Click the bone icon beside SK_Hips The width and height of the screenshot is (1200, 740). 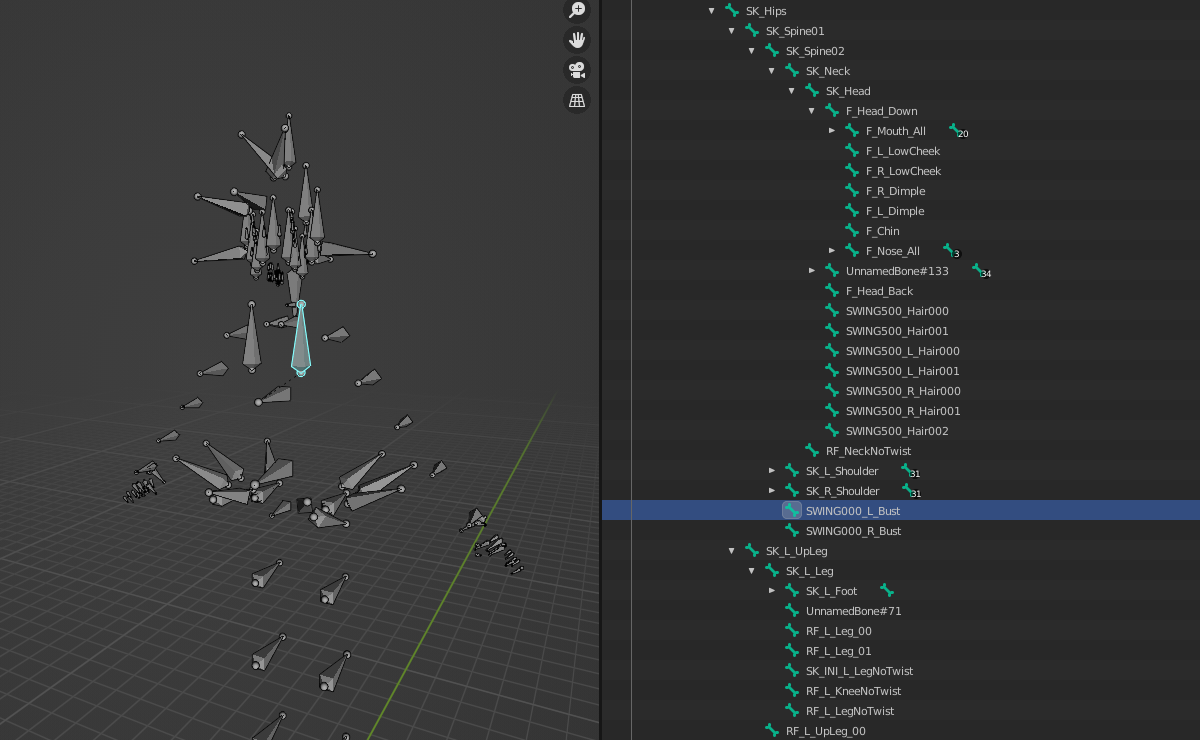(732, 10)
